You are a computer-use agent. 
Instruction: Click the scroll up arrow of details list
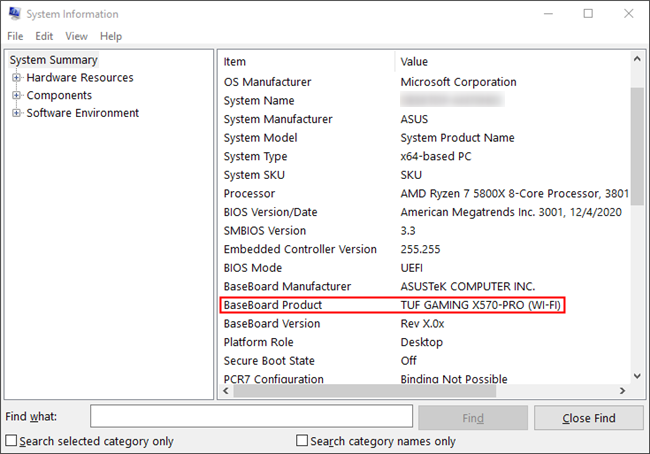pyautogui.click(x=637, y=62)
